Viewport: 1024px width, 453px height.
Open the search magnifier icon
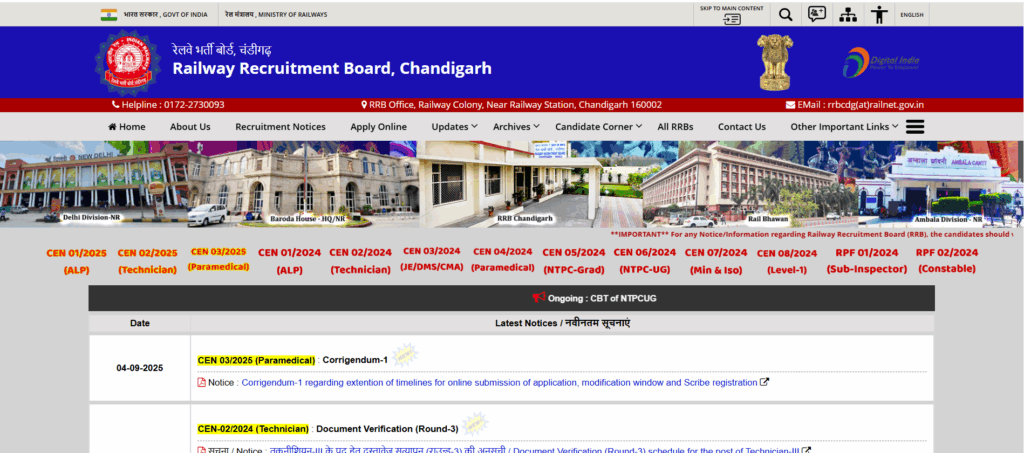coord(785,14)
